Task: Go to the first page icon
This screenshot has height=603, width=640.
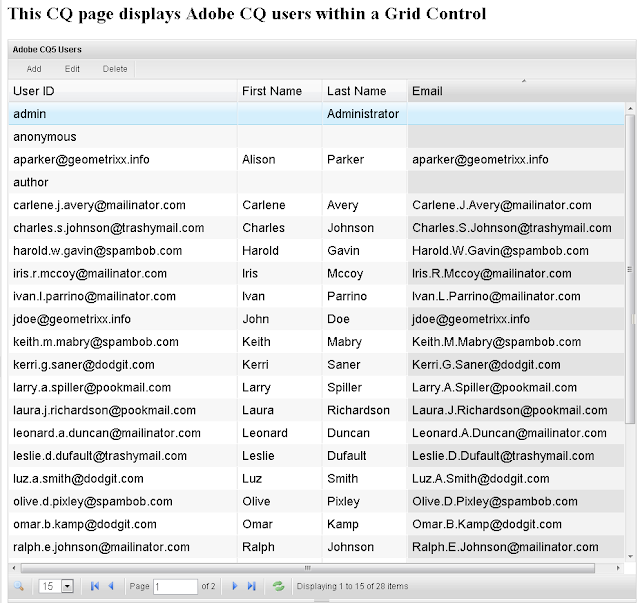Action: tap(95, 586)
